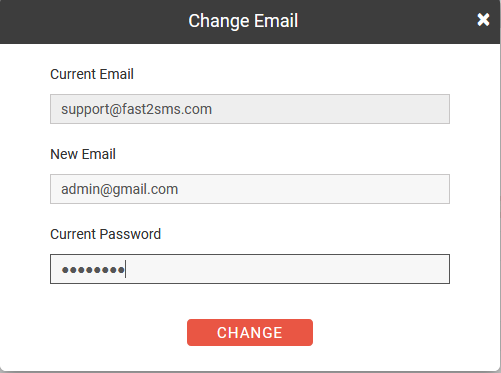Viewport: 501px width, 373px height.
Task: Click the support@fast2sms.com email text
Action: tap(136, 109)
